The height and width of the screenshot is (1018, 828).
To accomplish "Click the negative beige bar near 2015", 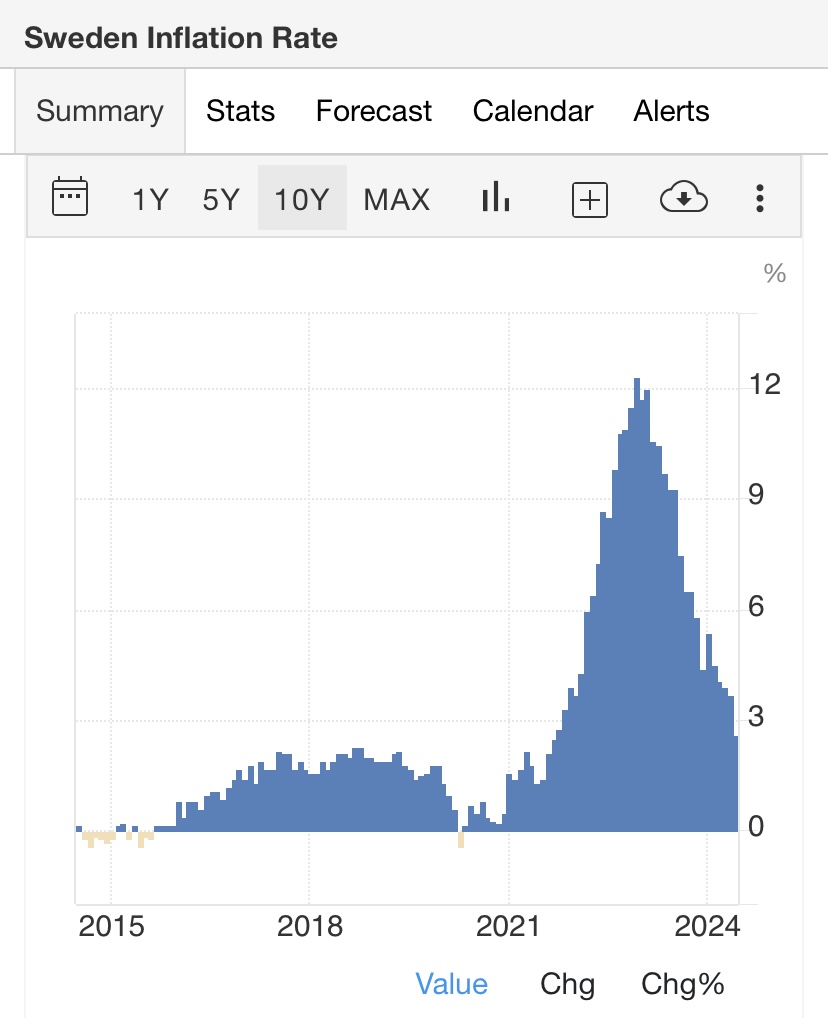I will point(91,838).
